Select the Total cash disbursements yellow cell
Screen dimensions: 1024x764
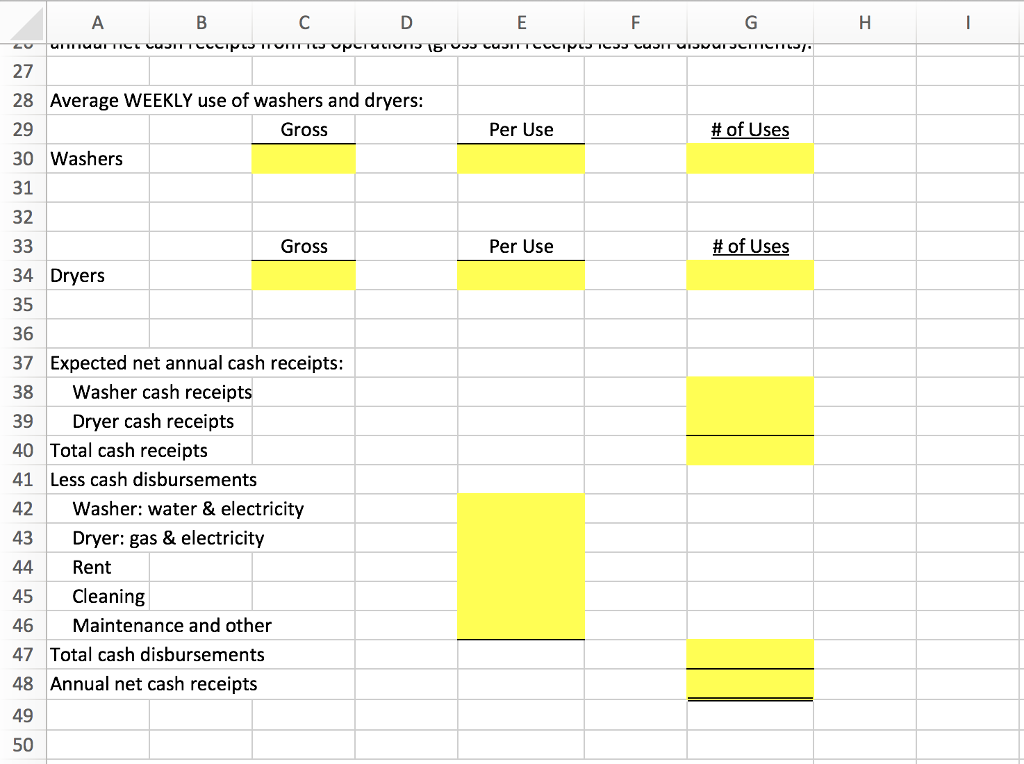(x=750, y=654)
